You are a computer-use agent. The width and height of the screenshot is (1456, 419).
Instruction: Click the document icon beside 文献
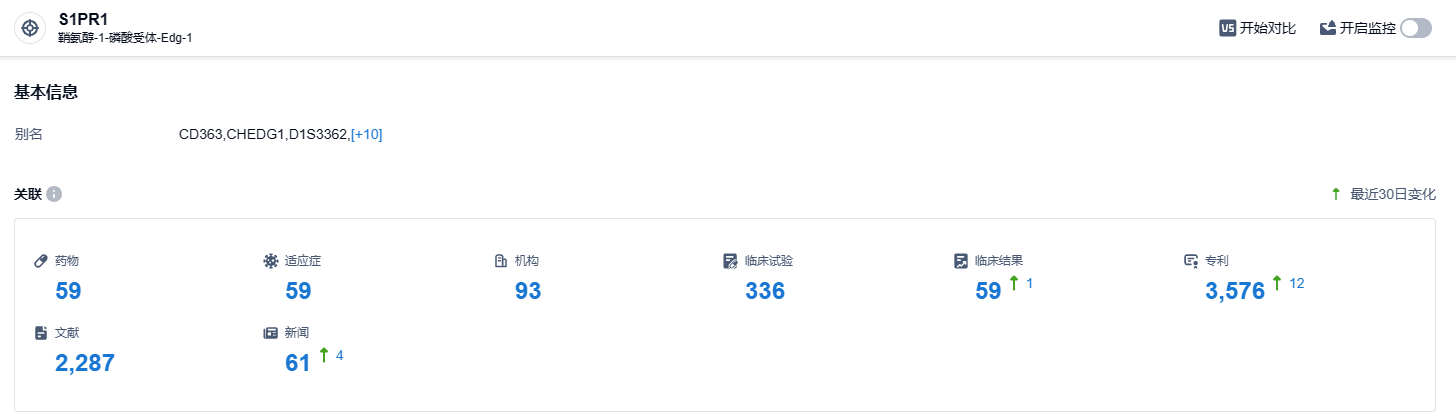[41, 332]
